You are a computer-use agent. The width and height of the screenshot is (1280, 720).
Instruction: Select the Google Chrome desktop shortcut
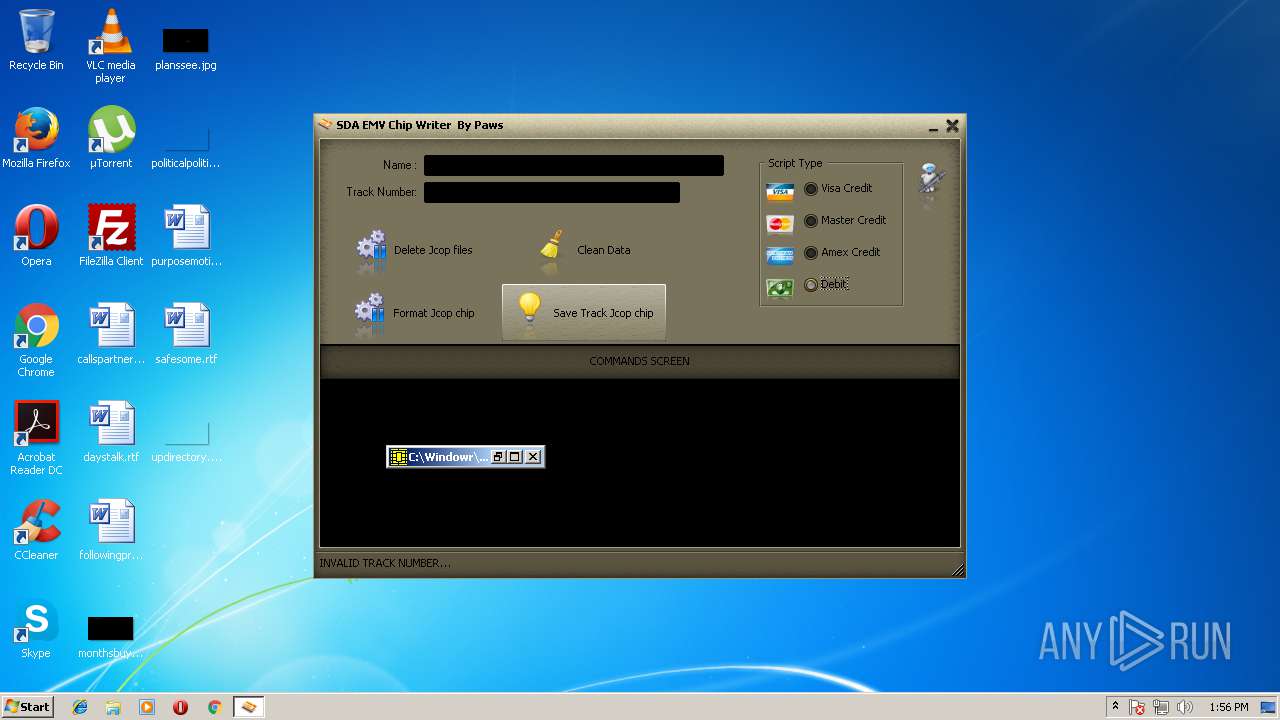click(x=36, y=340)
